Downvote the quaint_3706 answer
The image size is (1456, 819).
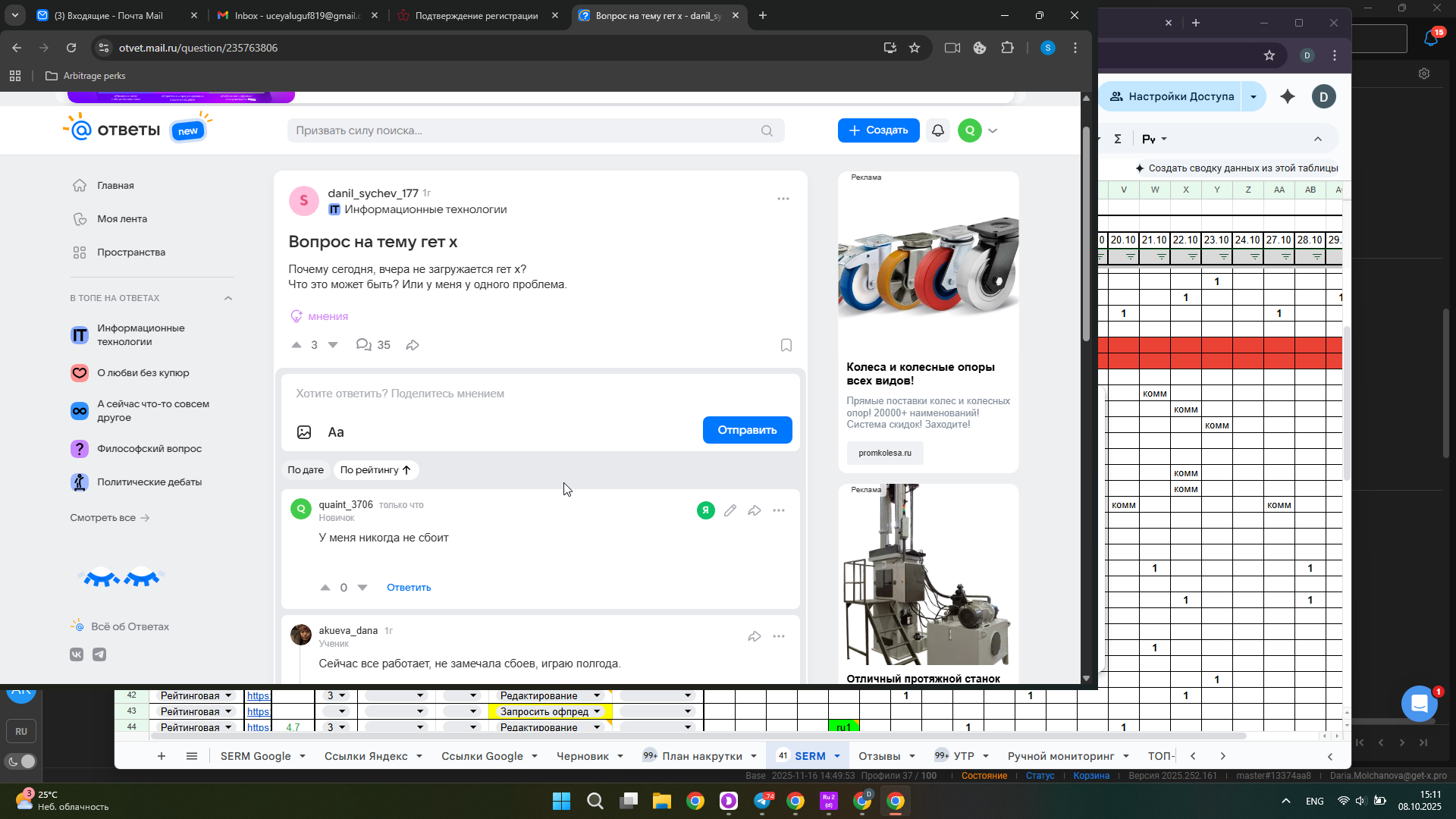pyautogui.click(x=362, y=588)
